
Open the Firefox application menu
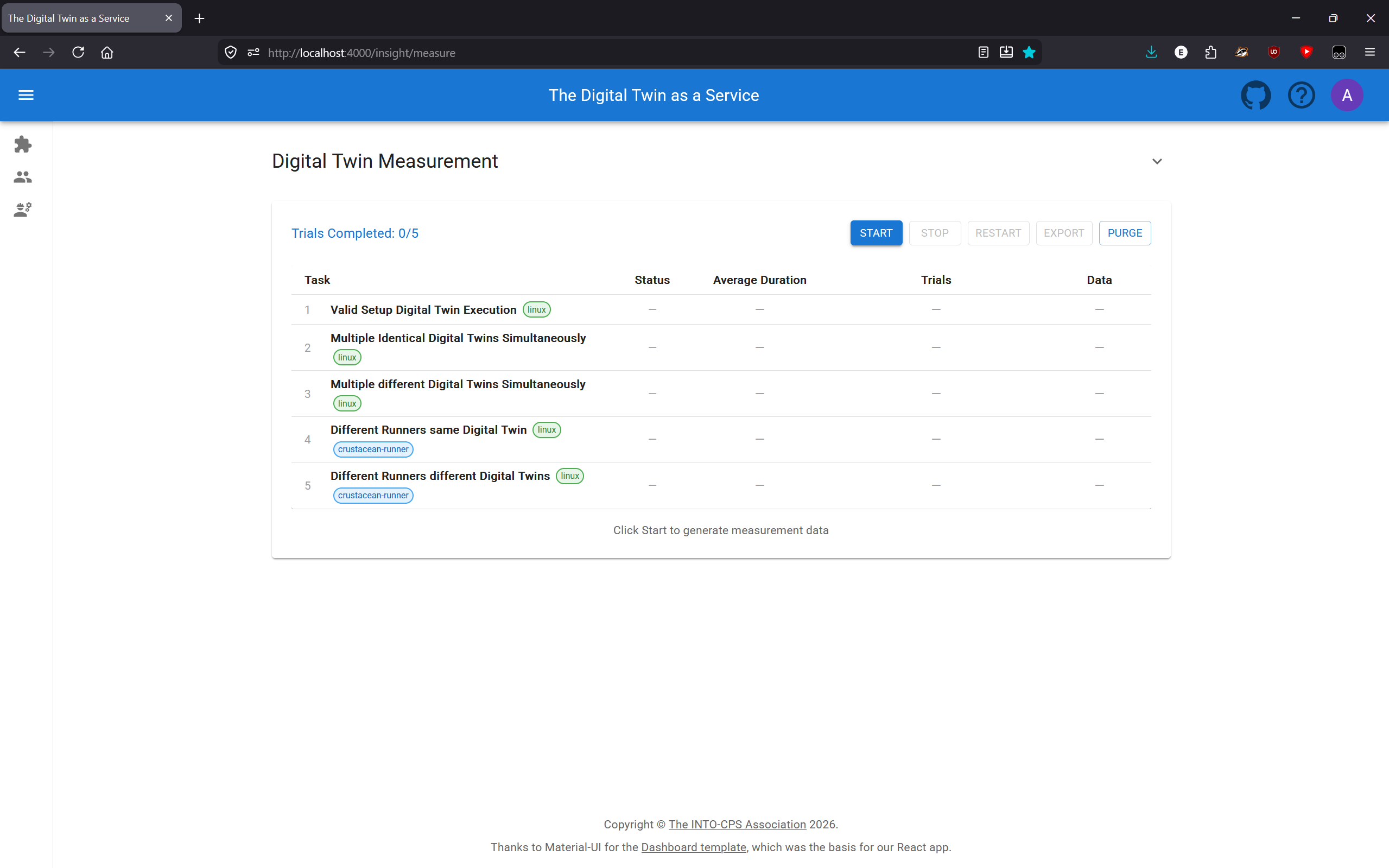pyautogui.click(x=1369, y=53)
